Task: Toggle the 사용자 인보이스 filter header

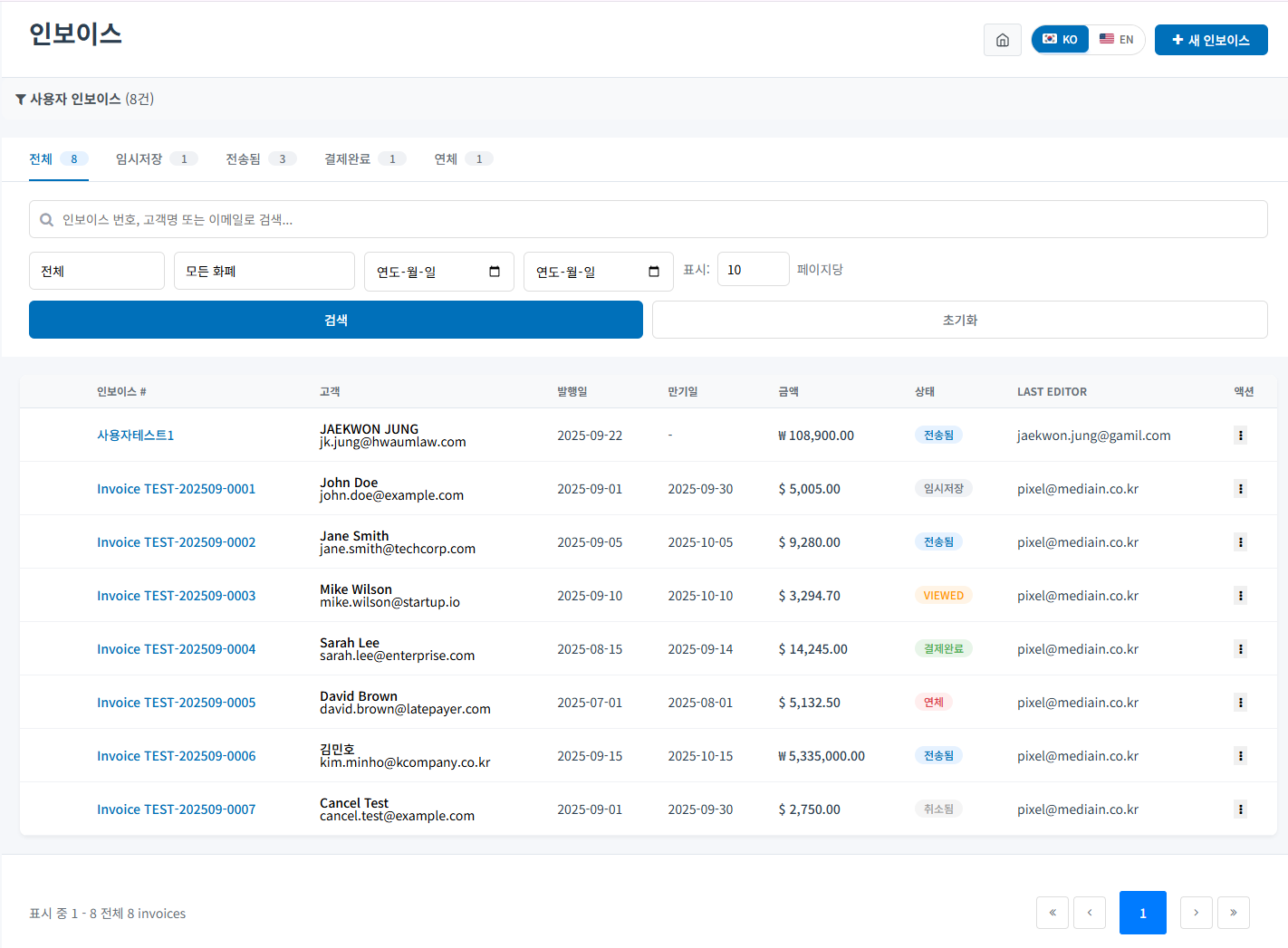Action: coord(85,99)
